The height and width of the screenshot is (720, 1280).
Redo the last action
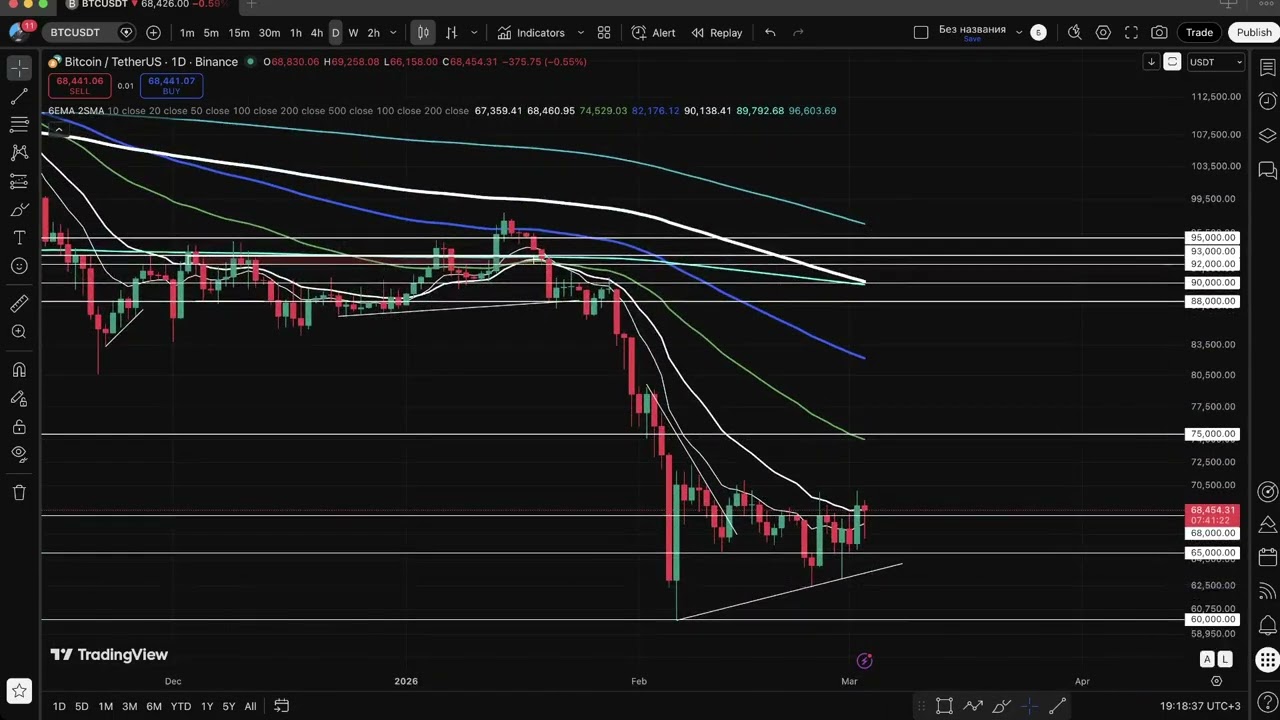point(798,33)
